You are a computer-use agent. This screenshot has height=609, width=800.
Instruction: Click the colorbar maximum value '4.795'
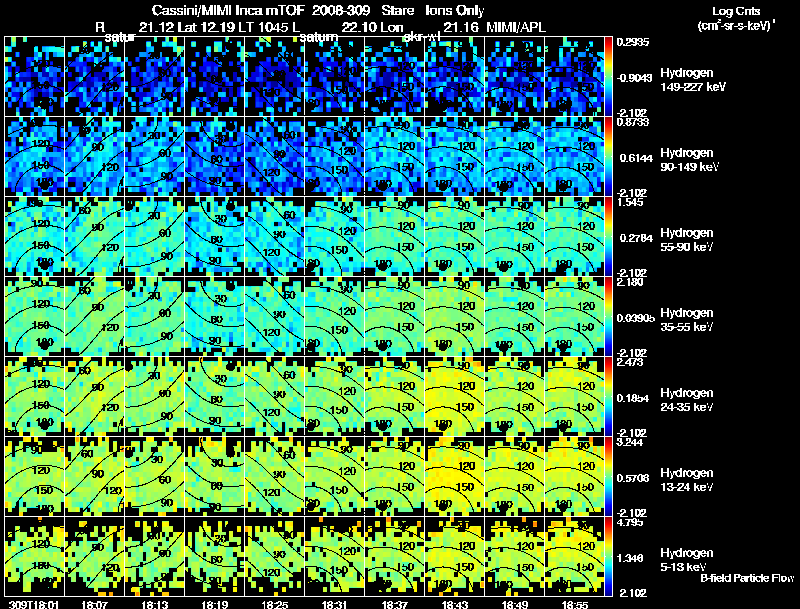(x=631, y=522)
